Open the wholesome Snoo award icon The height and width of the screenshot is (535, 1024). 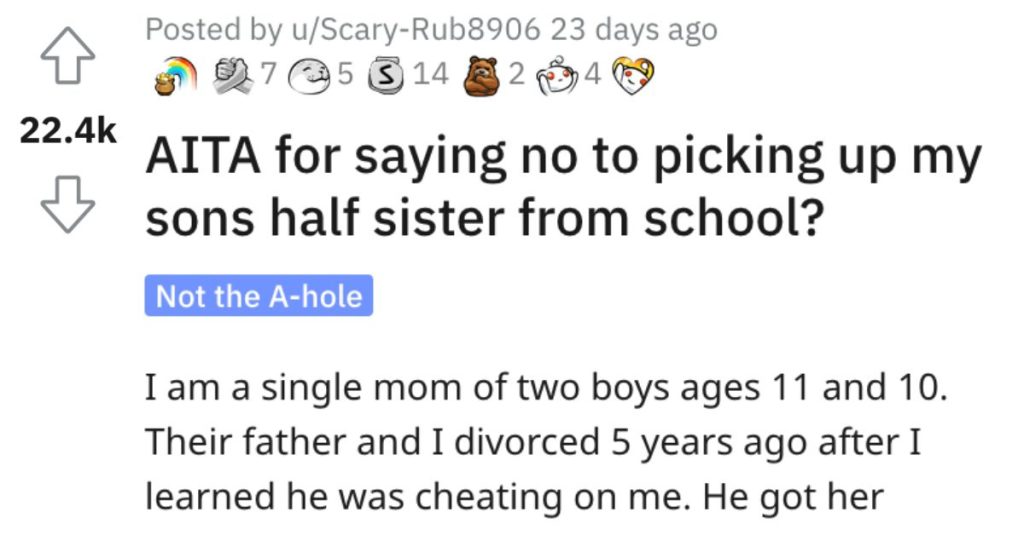(x=558, y=76)
